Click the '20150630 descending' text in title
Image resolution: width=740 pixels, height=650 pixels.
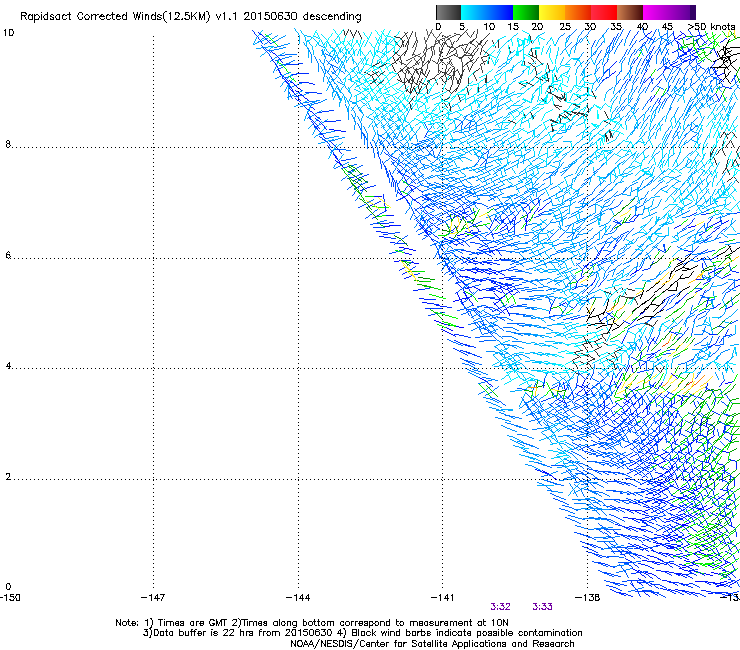tap(302, 17)
